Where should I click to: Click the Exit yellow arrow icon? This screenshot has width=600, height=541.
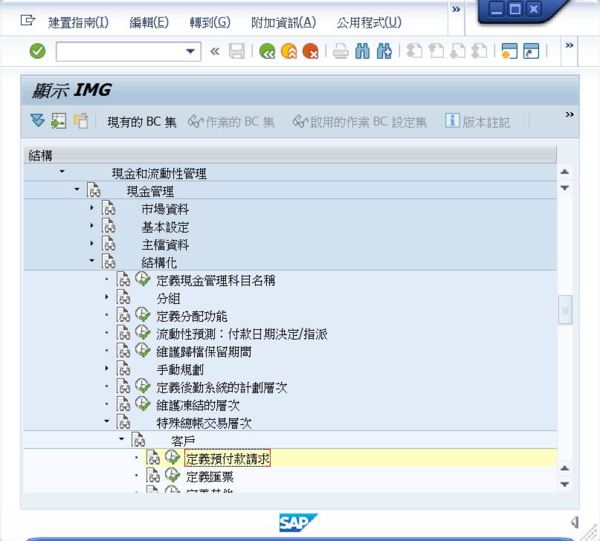[x=289, y=51]
